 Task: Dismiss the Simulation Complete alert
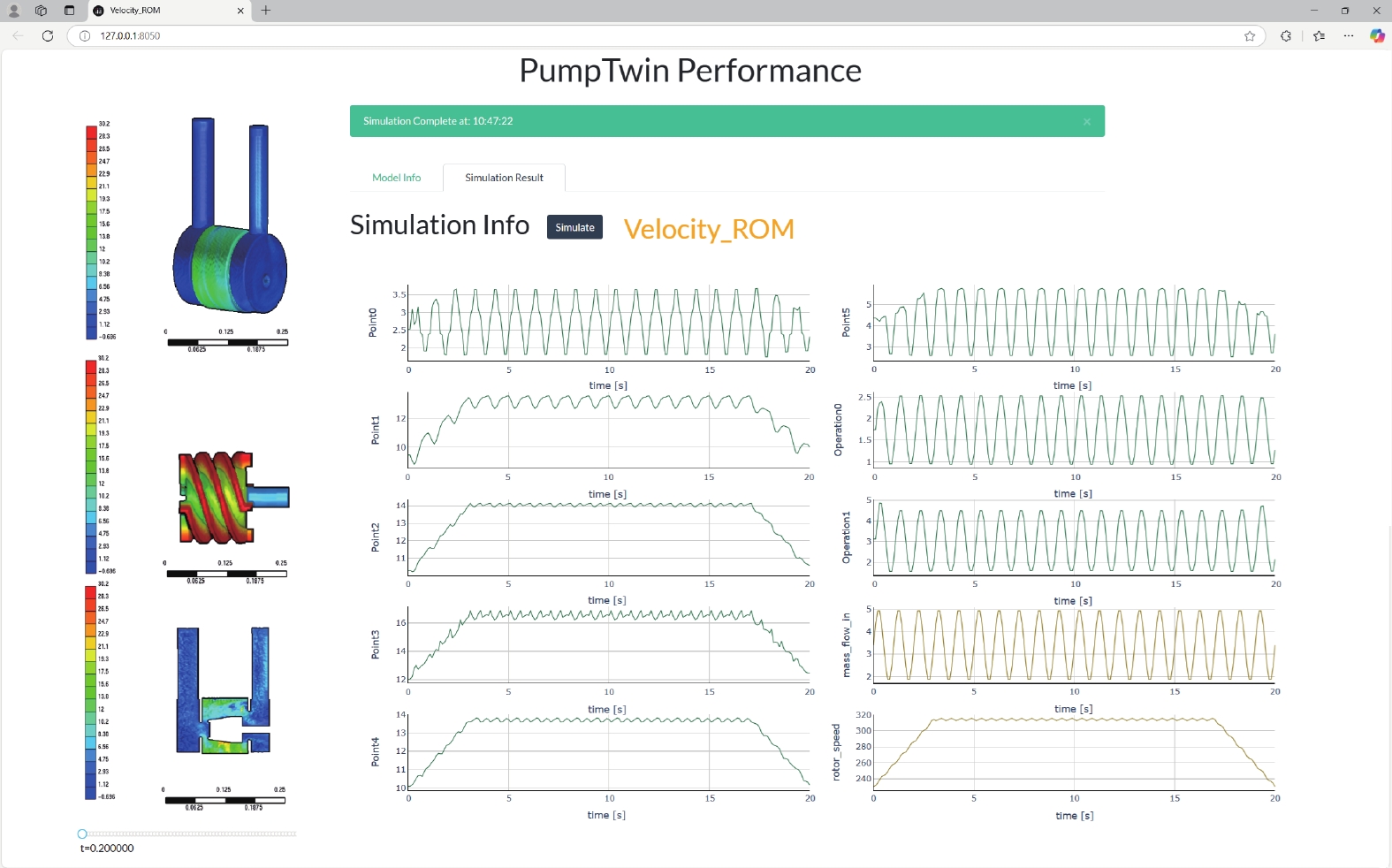[1087, 122]
